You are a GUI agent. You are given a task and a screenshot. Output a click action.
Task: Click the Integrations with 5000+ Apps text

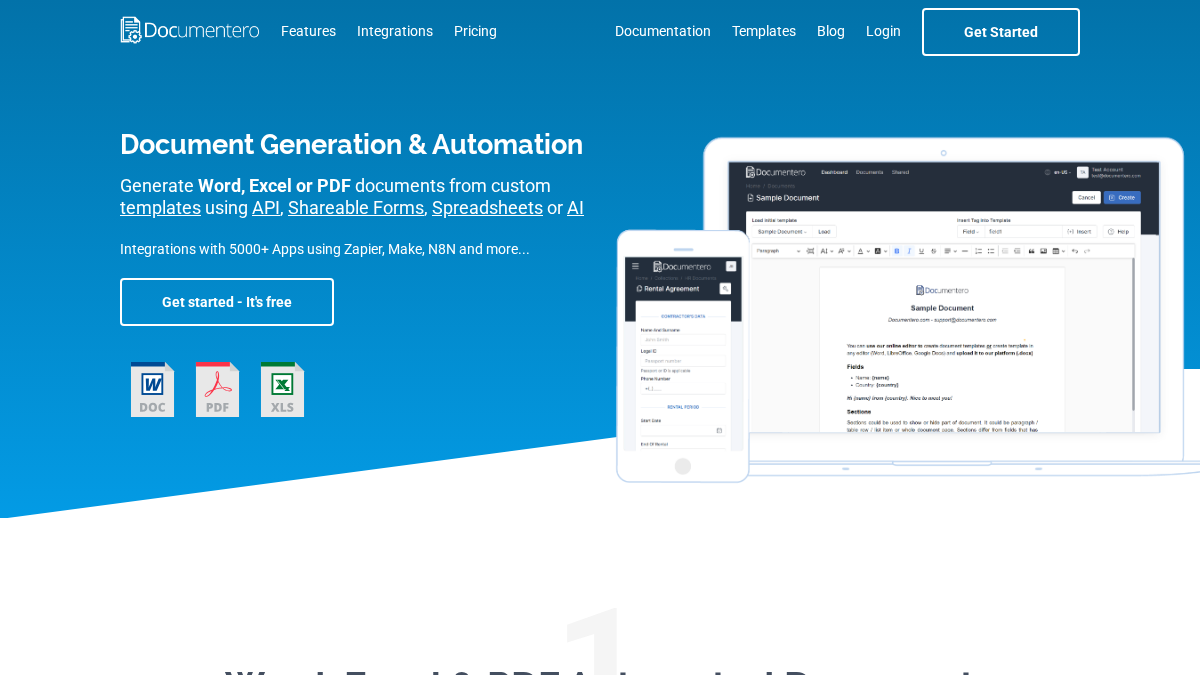pos(325,249)
